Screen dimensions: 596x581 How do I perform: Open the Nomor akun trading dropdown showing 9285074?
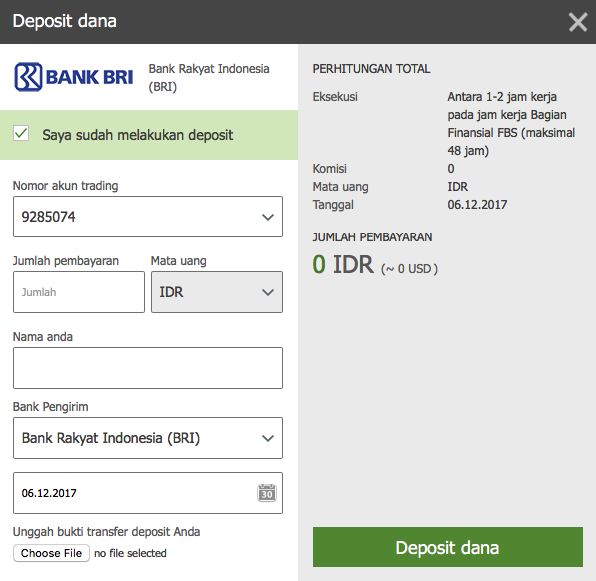pos(148,217)
